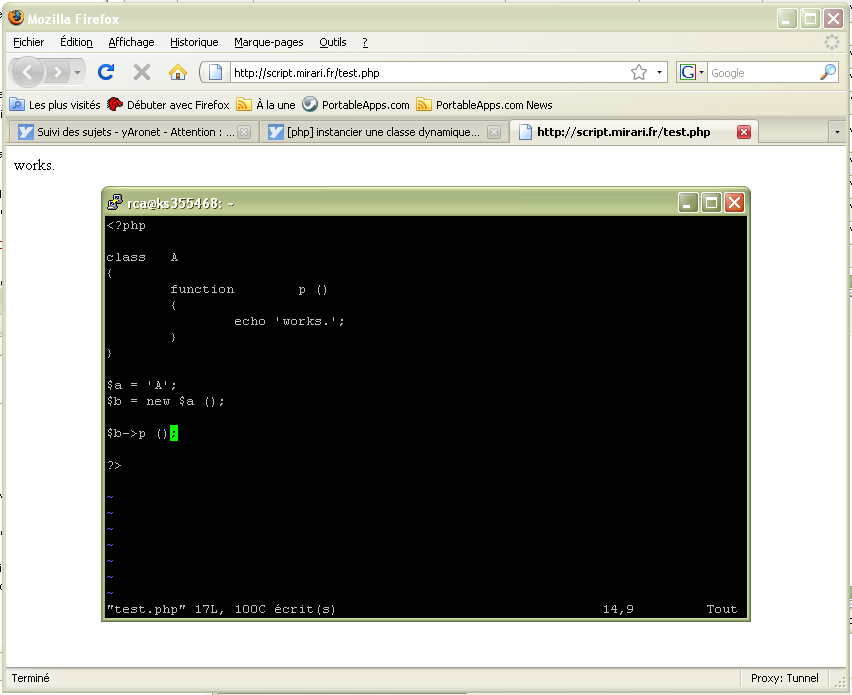This screenshot has width=852, height=695.
Task: Click the Stop loading icon
Action: coord(142,72)
